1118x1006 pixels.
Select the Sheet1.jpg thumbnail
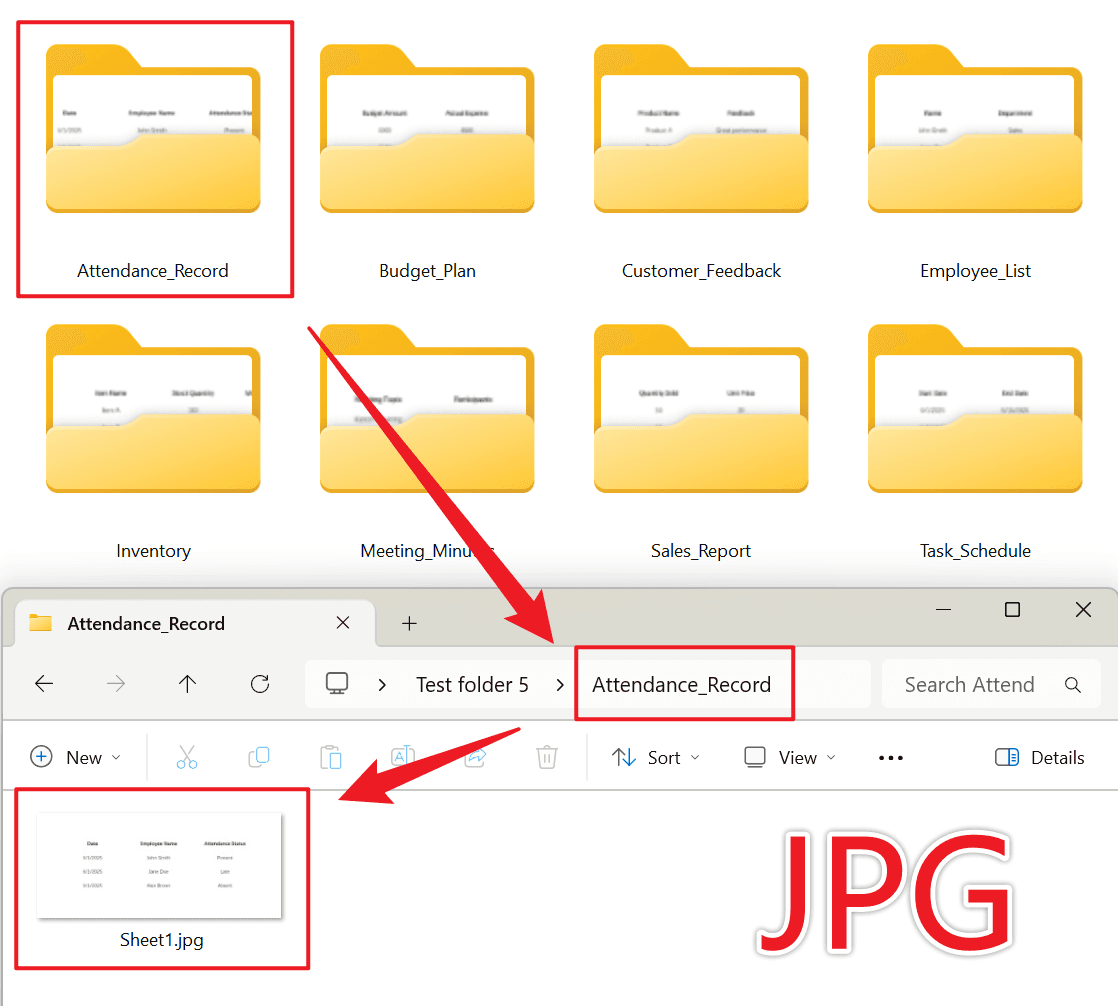point(160,878)
